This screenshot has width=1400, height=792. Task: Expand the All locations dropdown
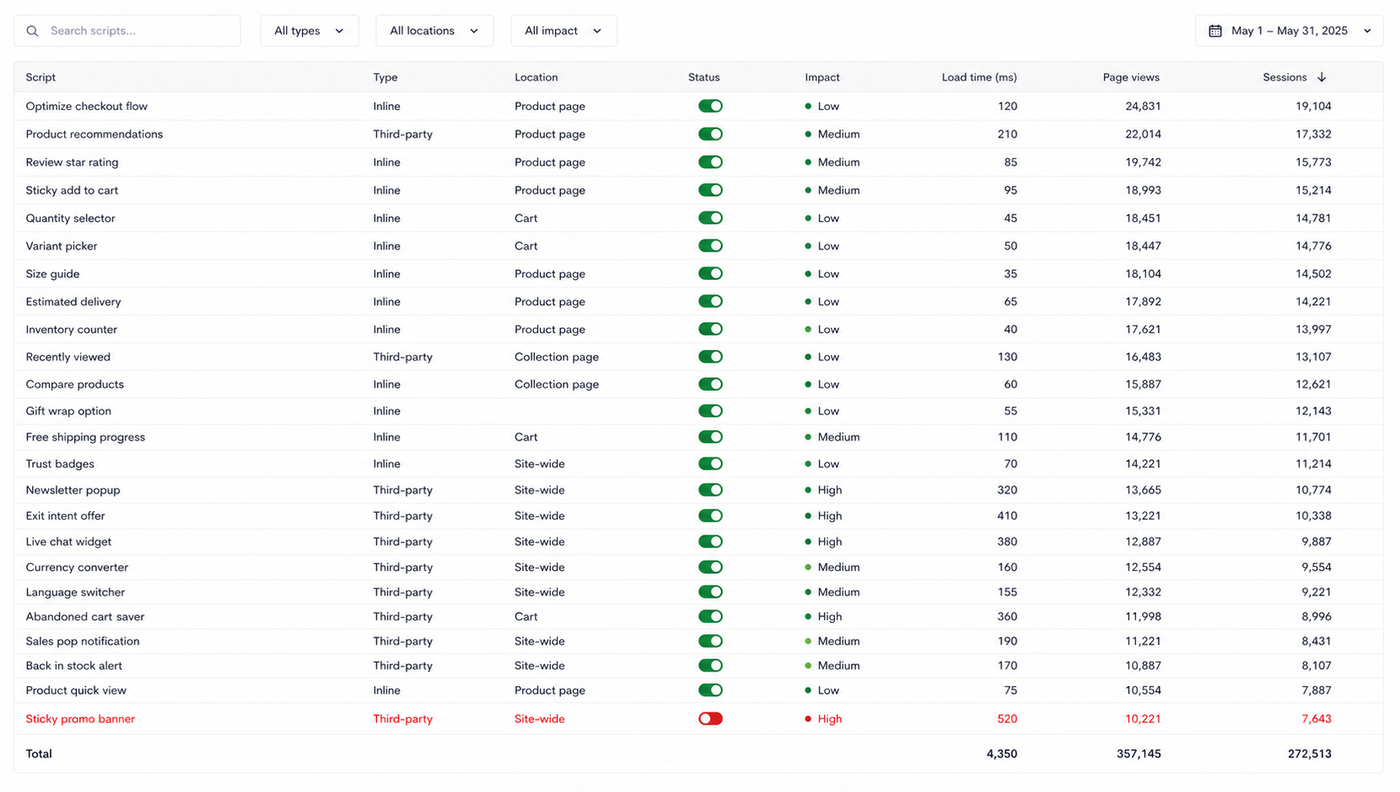click(434, 31)
